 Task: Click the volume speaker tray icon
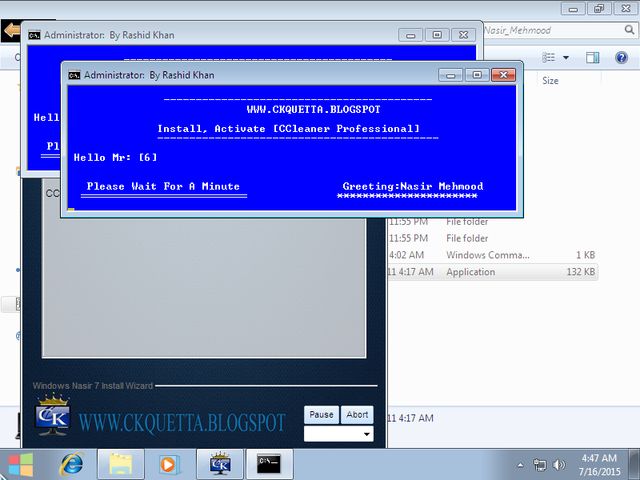tap(559, 465)
